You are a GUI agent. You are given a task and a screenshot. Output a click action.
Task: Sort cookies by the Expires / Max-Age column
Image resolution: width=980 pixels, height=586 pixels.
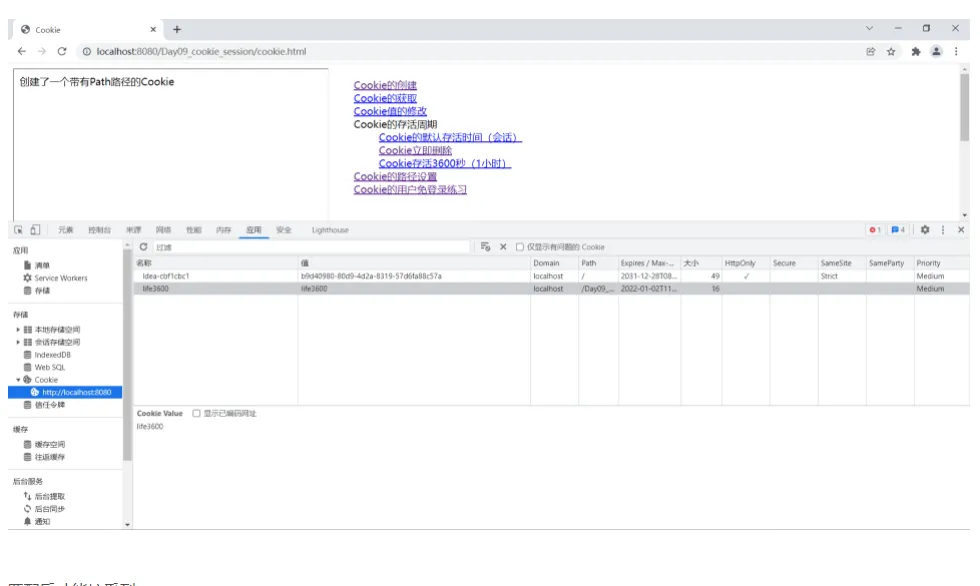649,263
